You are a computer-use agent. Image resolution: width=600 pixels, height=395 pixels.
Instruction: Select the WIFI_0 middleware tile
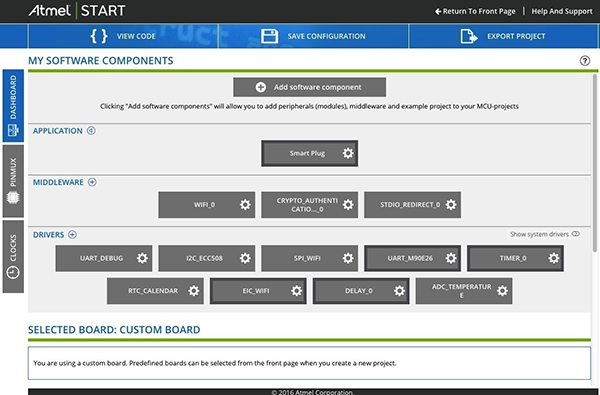(207, 205)
